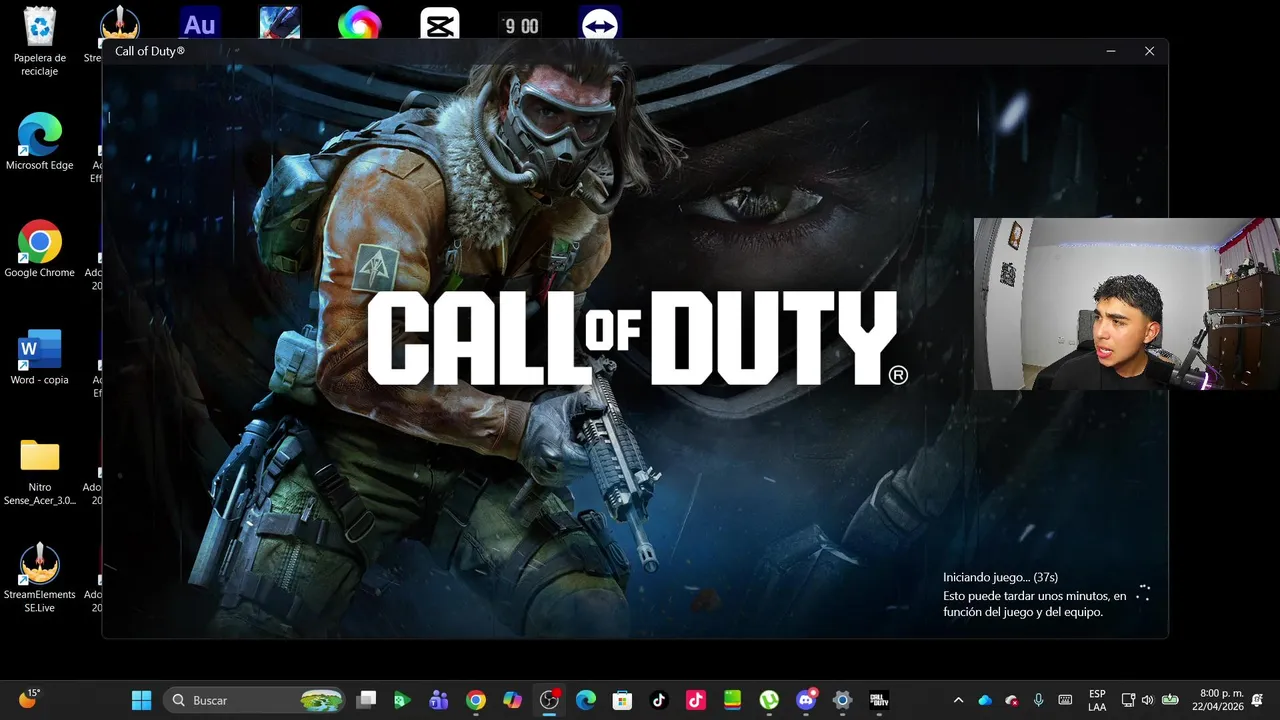1280x720 pixels.
Task: Select the 9 00 flip clock desktop icon
Action: tap(520, 25)
